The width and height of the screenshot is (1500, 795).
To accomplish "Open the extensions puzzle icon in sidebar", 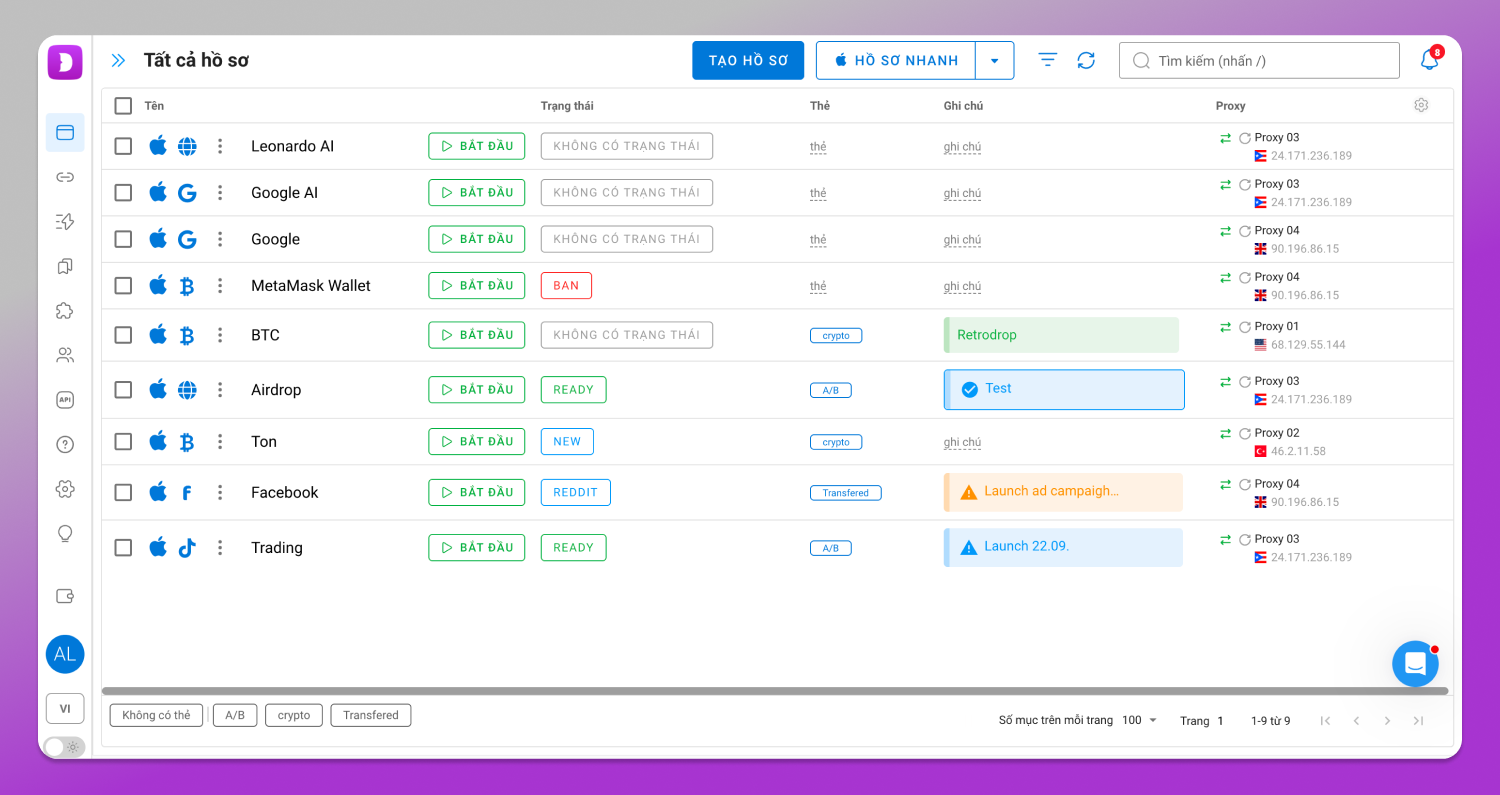I will [65, 310].
